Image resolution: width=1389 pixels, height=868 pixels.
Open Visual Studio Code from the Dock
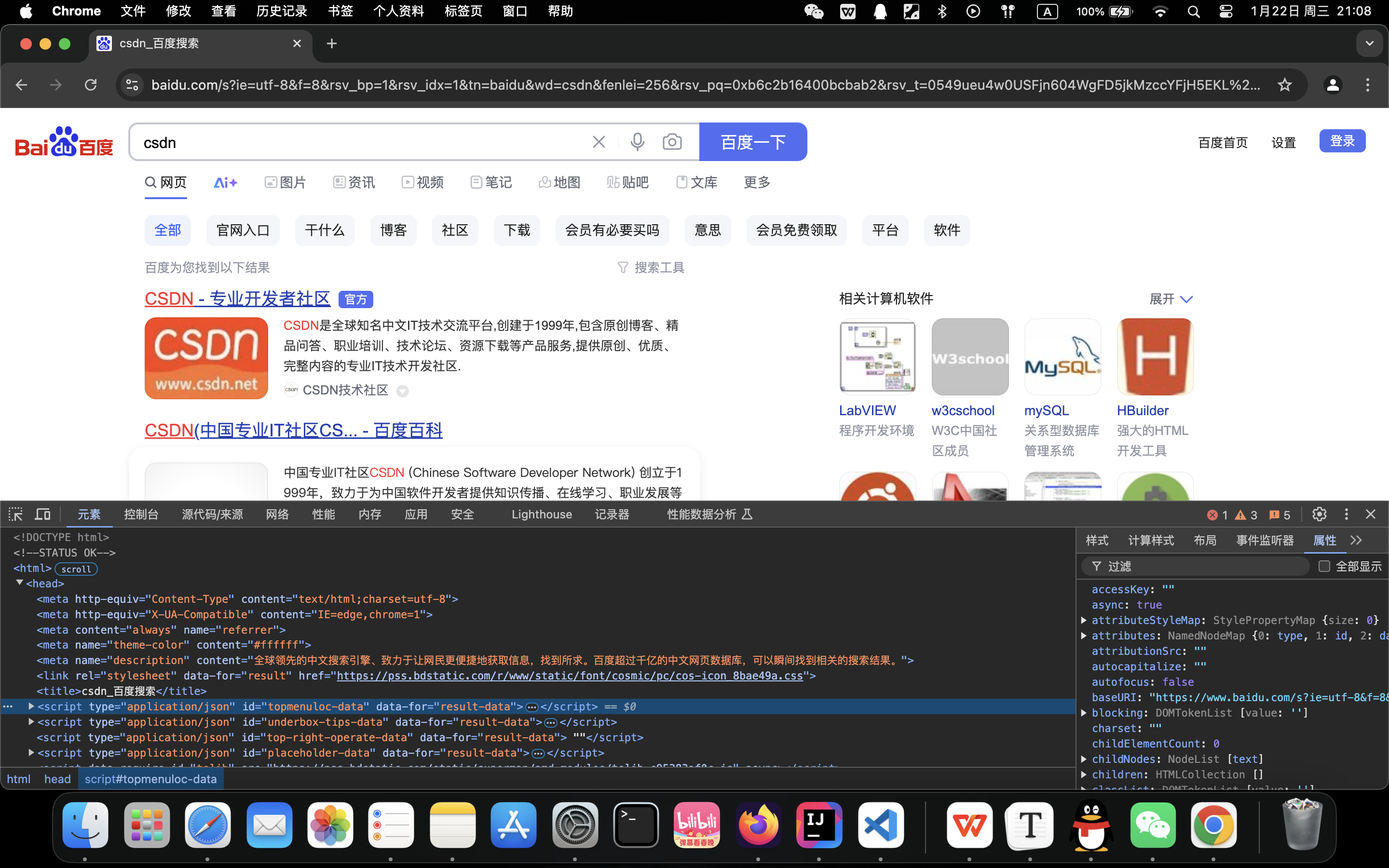click(881, 825)
